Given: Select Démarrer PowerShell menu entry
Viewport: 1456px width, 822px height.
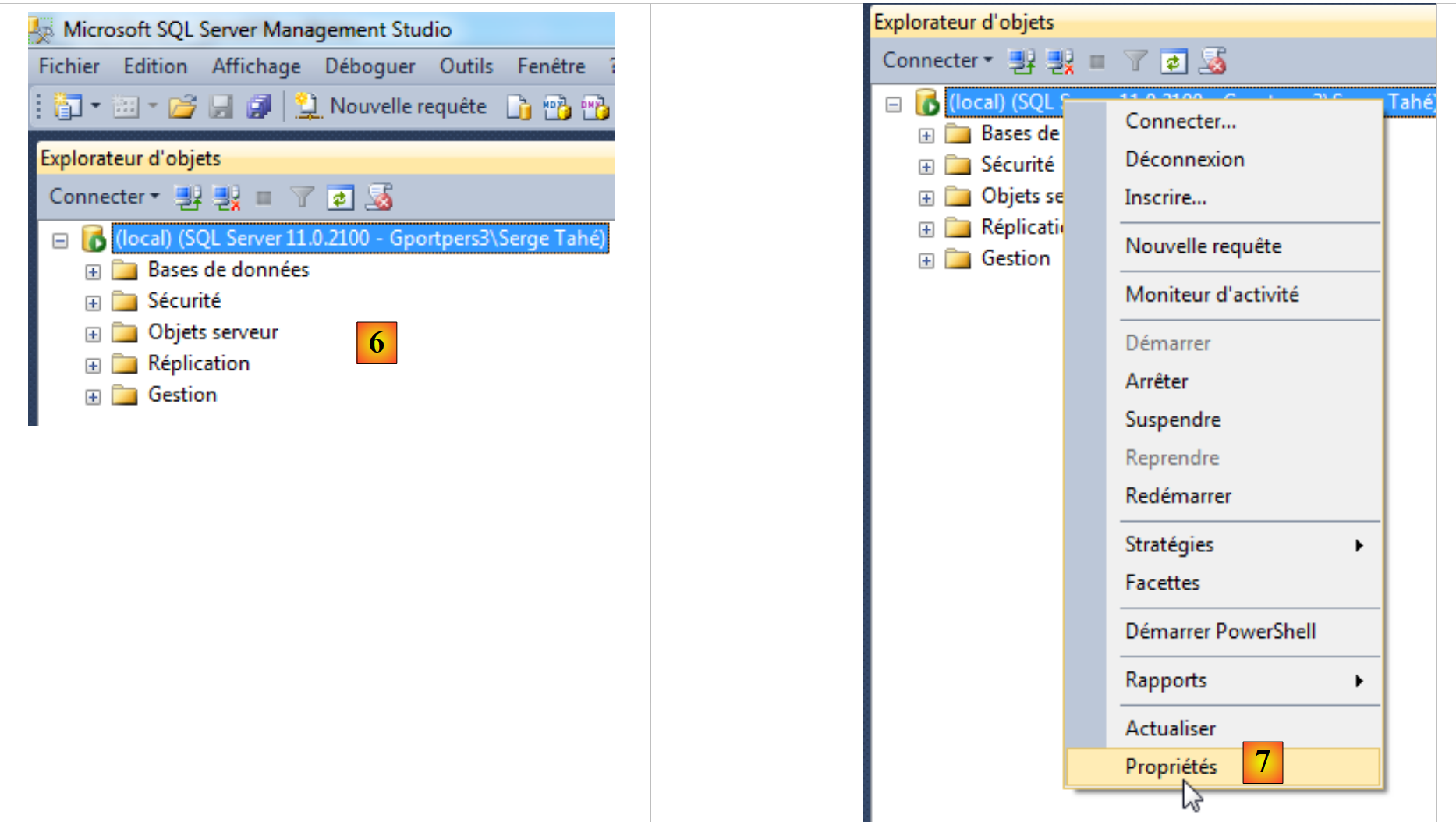Looking at the screenshot, I should 1220,632.
